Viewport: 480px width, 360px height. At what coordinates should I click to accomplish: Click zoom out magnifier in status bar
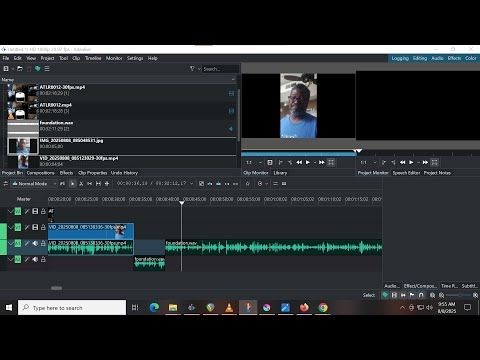tap(441, 295)
